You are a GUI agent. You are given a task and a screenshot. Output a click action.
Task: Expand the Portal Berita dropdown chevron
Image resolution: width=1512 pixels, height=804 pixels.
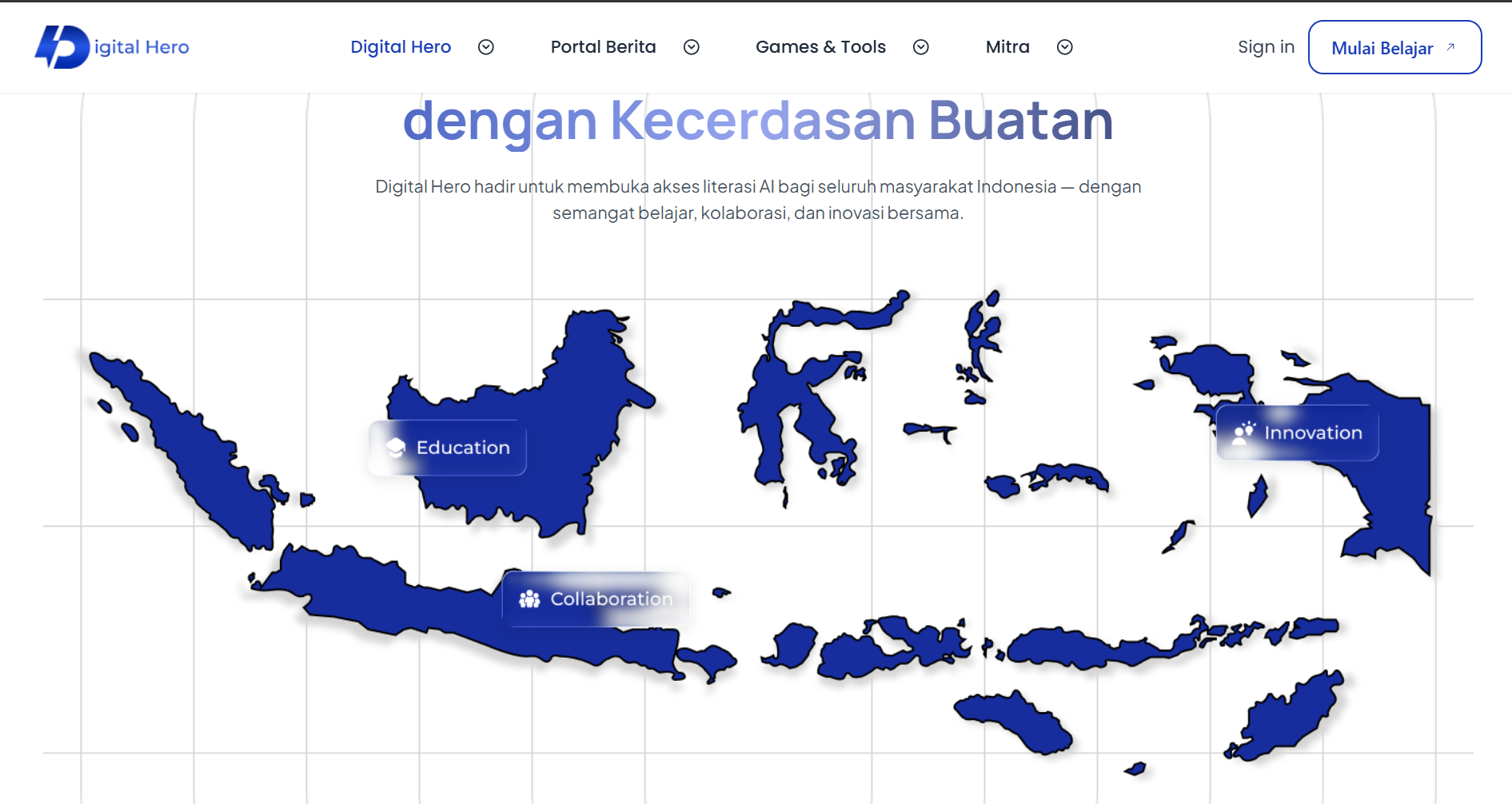692,47
